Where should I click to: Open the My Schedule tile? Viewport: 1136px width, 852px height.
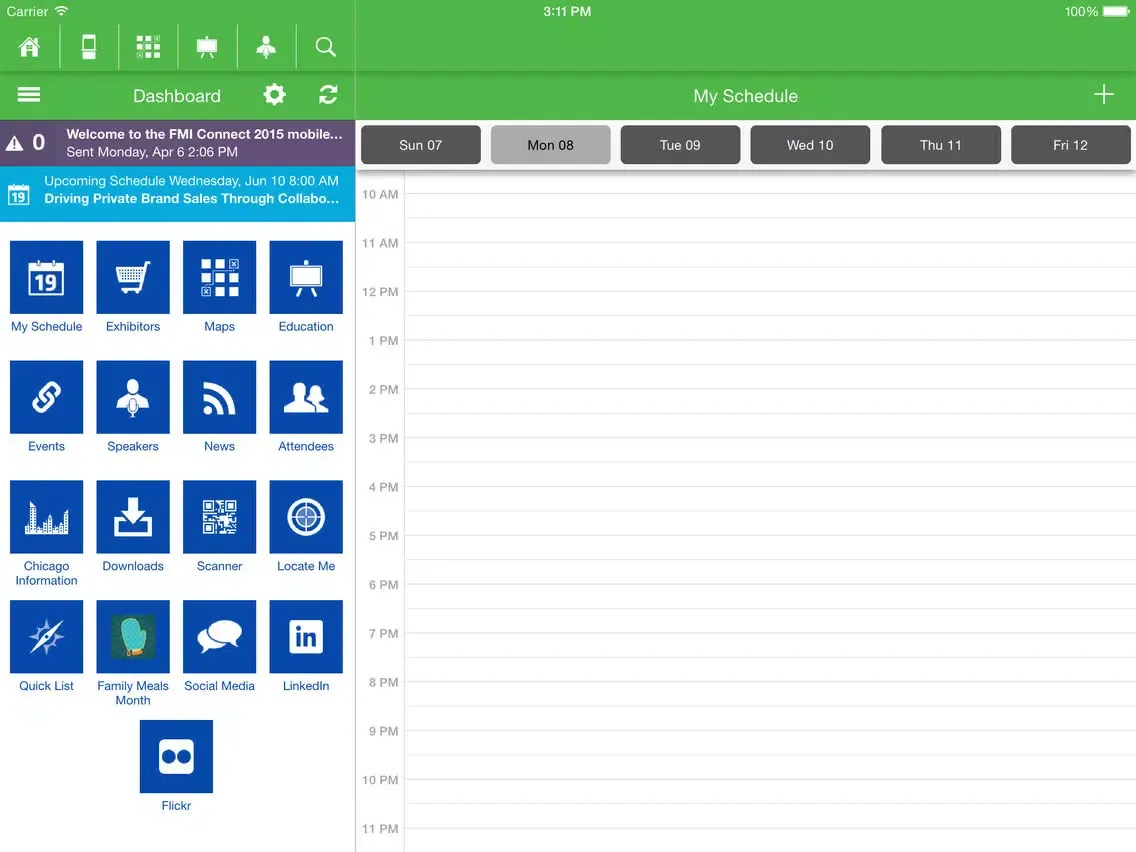pos(46,277)
